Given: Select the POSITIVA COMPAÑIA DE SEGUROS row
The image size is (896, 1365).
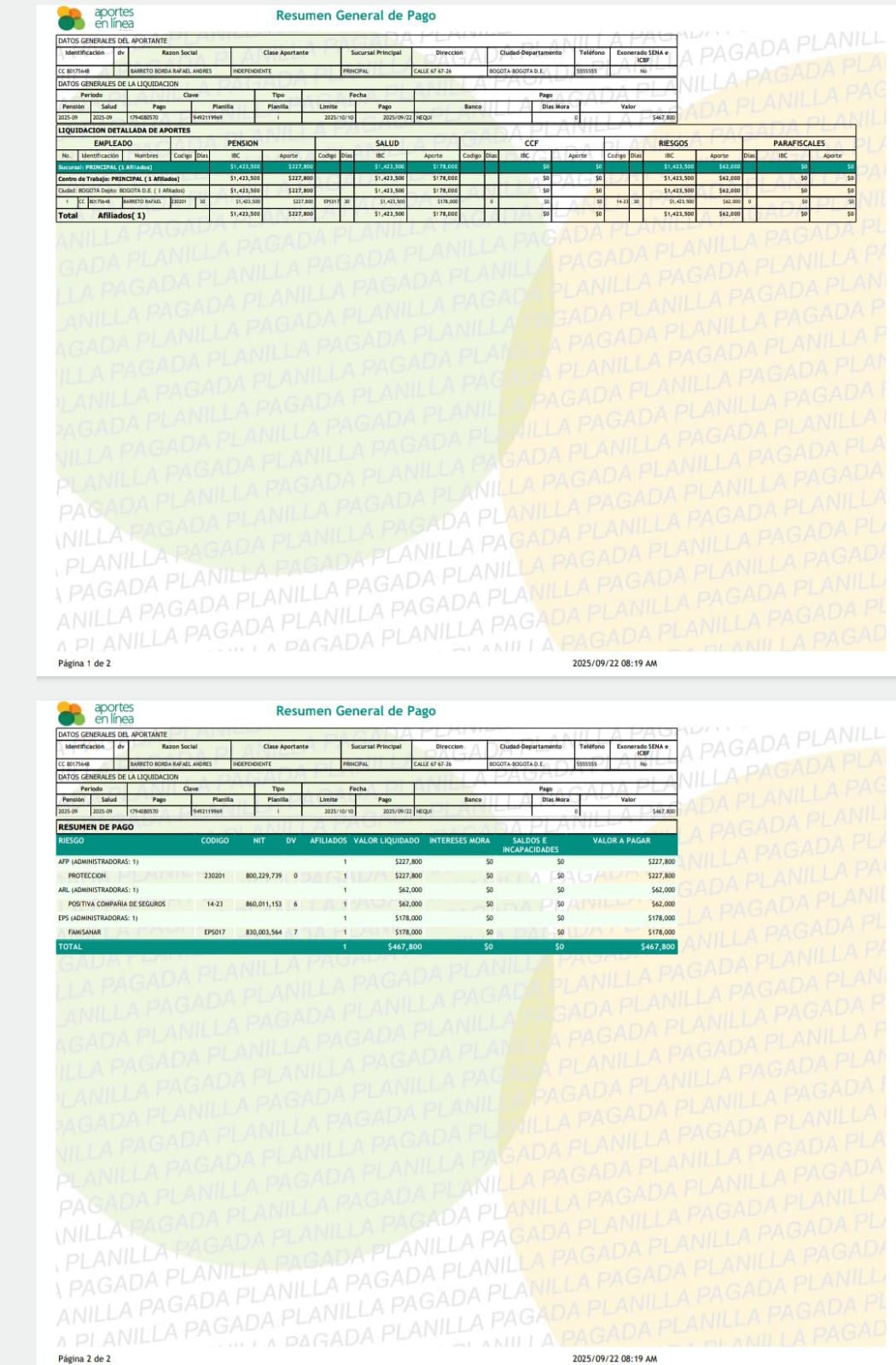Looking at the screenshot, I should (116, 904).
